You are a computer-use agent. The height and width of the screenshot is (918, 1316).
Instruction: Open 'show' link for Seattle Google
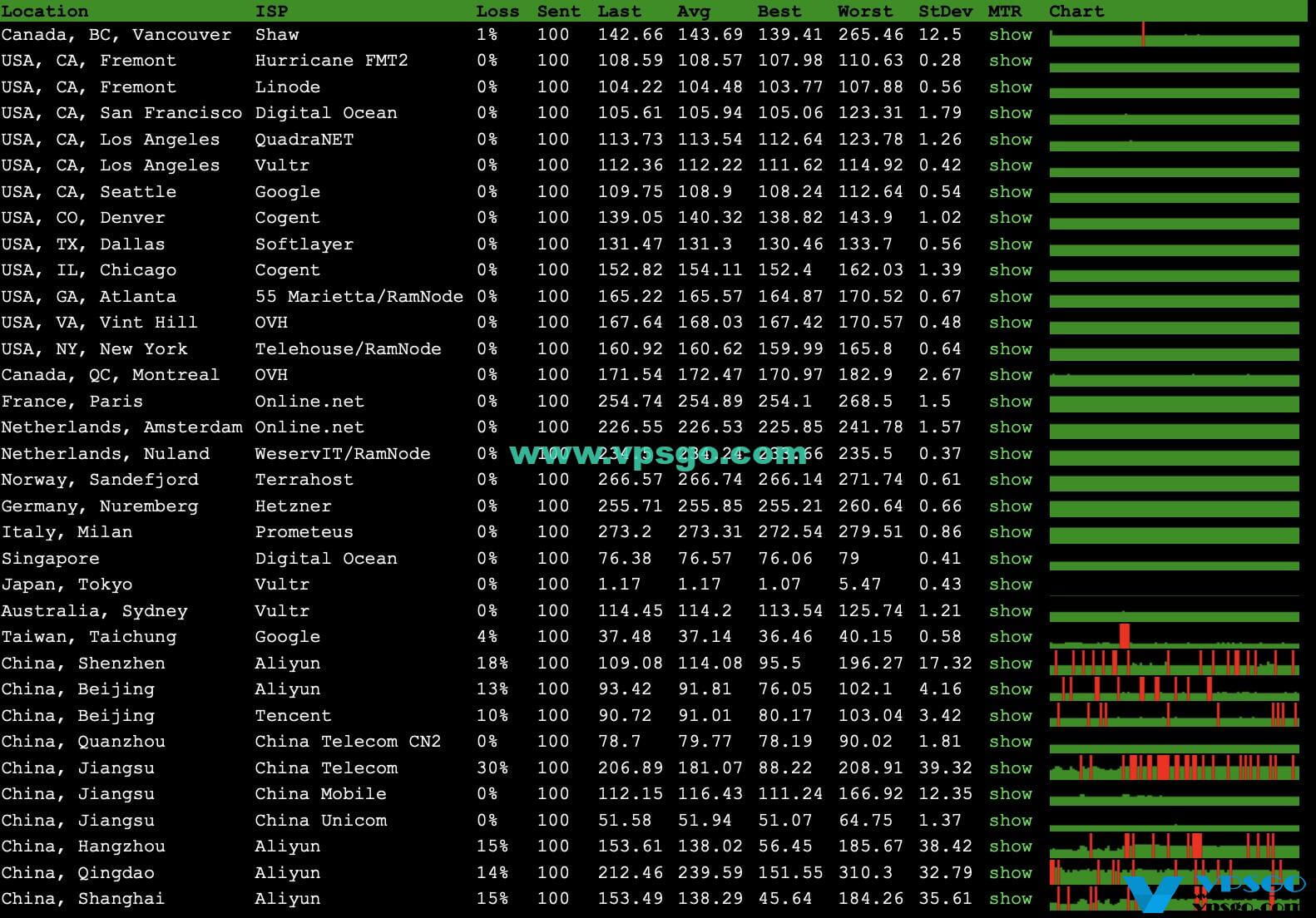point(1010,192)
